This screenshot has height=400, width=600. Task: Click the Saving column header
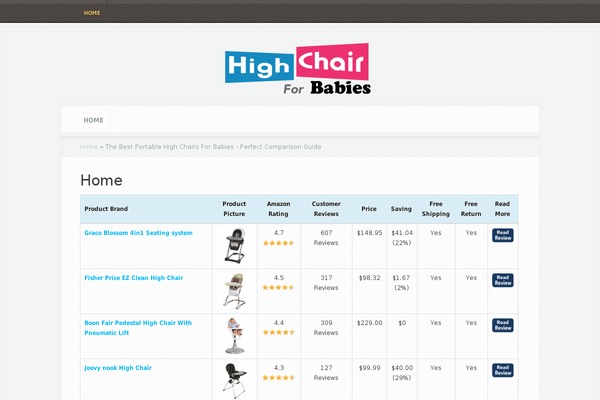401,209
